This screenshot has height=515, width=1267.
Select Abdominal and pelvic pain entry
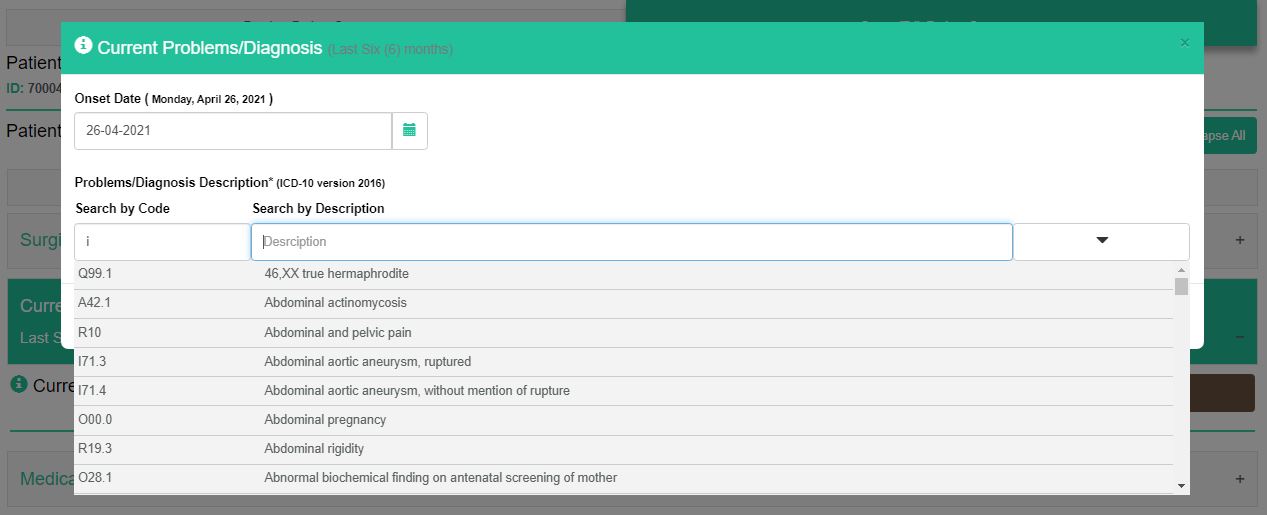tap(337, 333)
